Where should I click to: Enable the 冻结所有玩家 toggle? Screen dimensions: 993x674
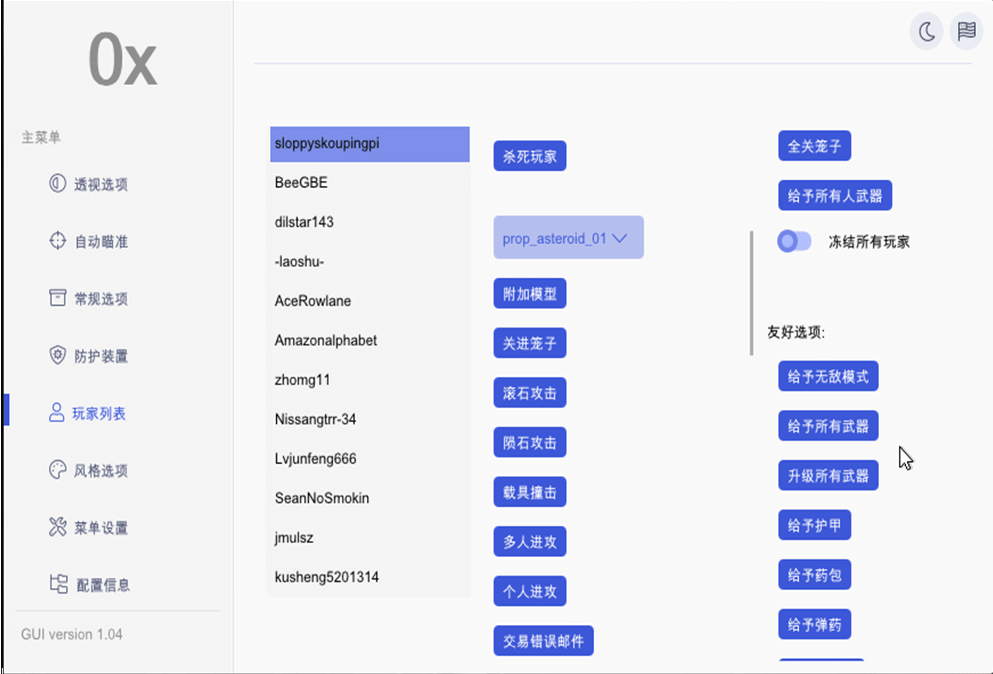coord(794,241)
